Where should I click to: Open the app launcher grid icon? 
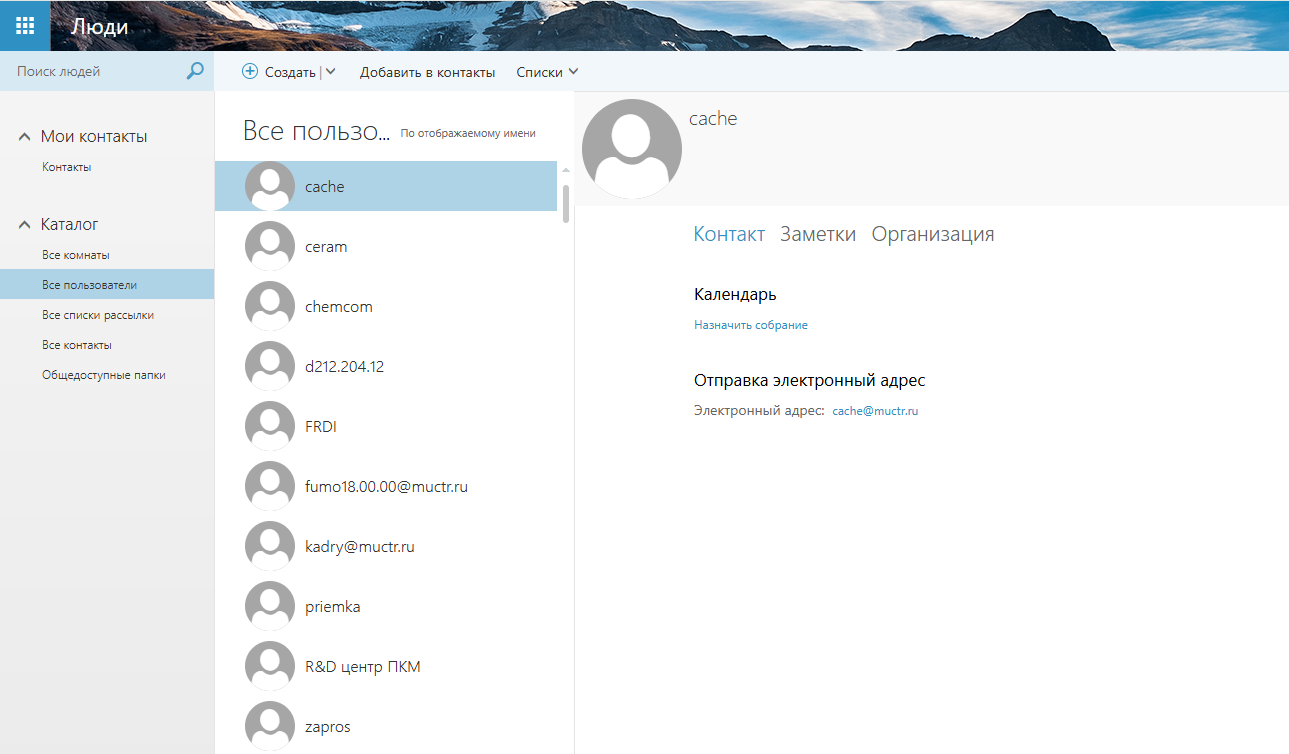(25, 25)
